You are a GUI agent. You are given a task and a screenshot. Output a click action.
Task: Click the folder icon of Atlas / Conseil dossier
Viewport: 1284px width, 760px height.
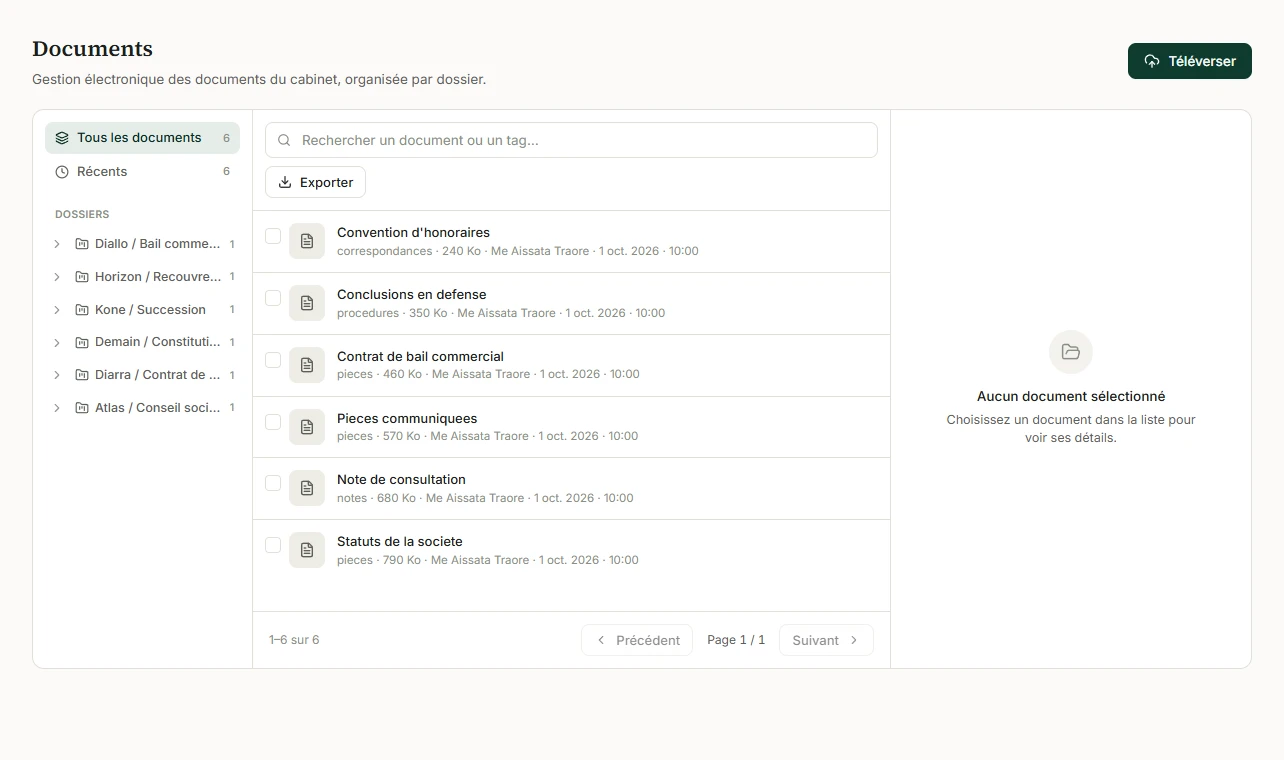[x=82, y=408]
